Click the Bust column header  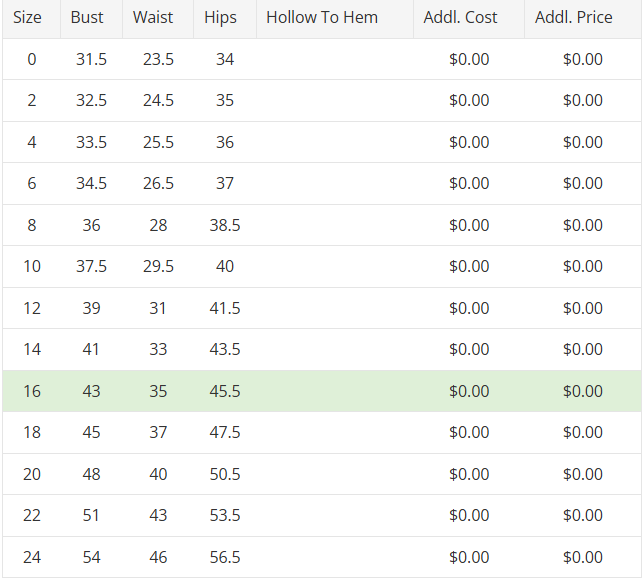pos(87,18)
